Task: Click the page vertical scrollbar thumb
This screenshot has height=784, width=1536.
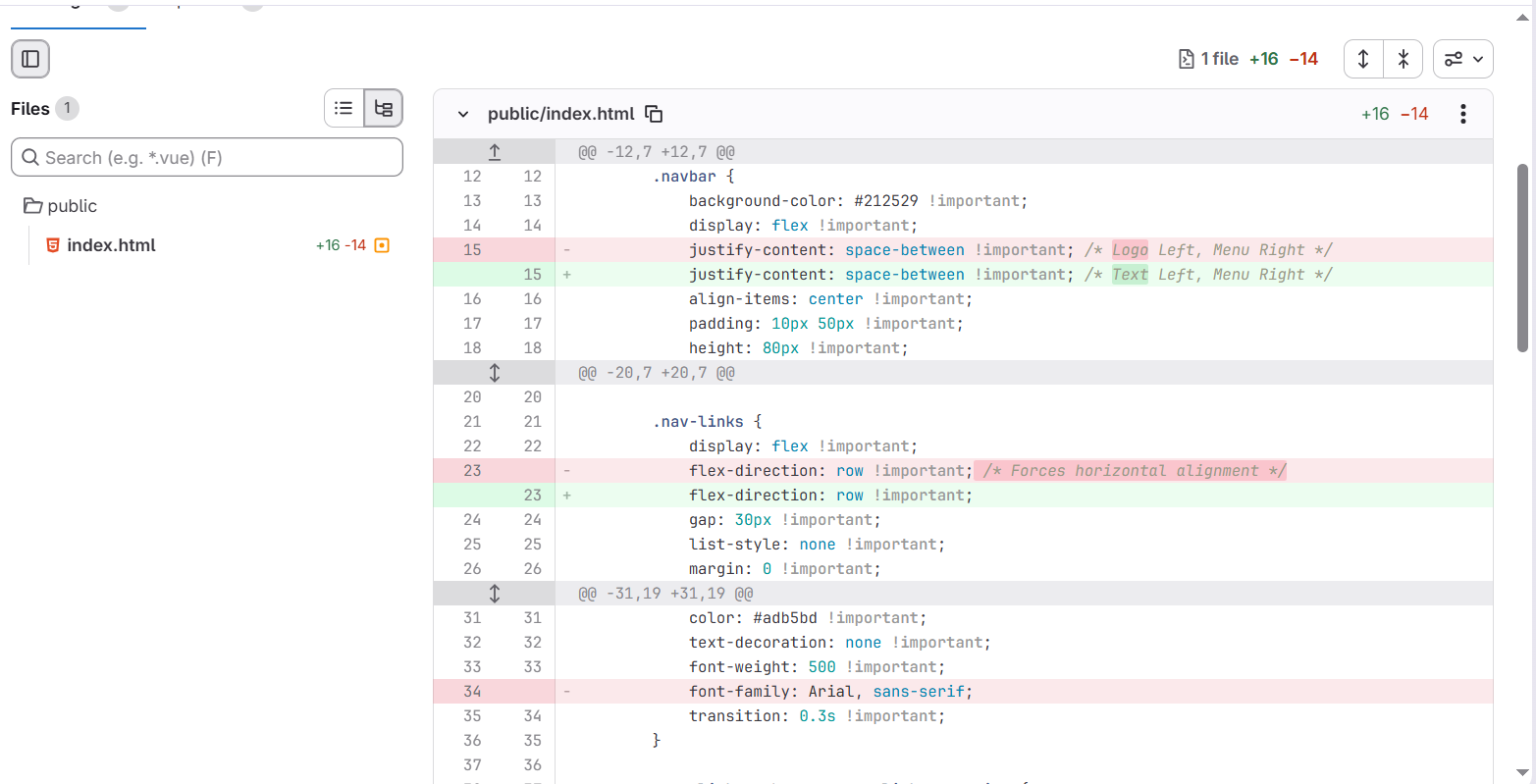Action: pos(1523,257)
